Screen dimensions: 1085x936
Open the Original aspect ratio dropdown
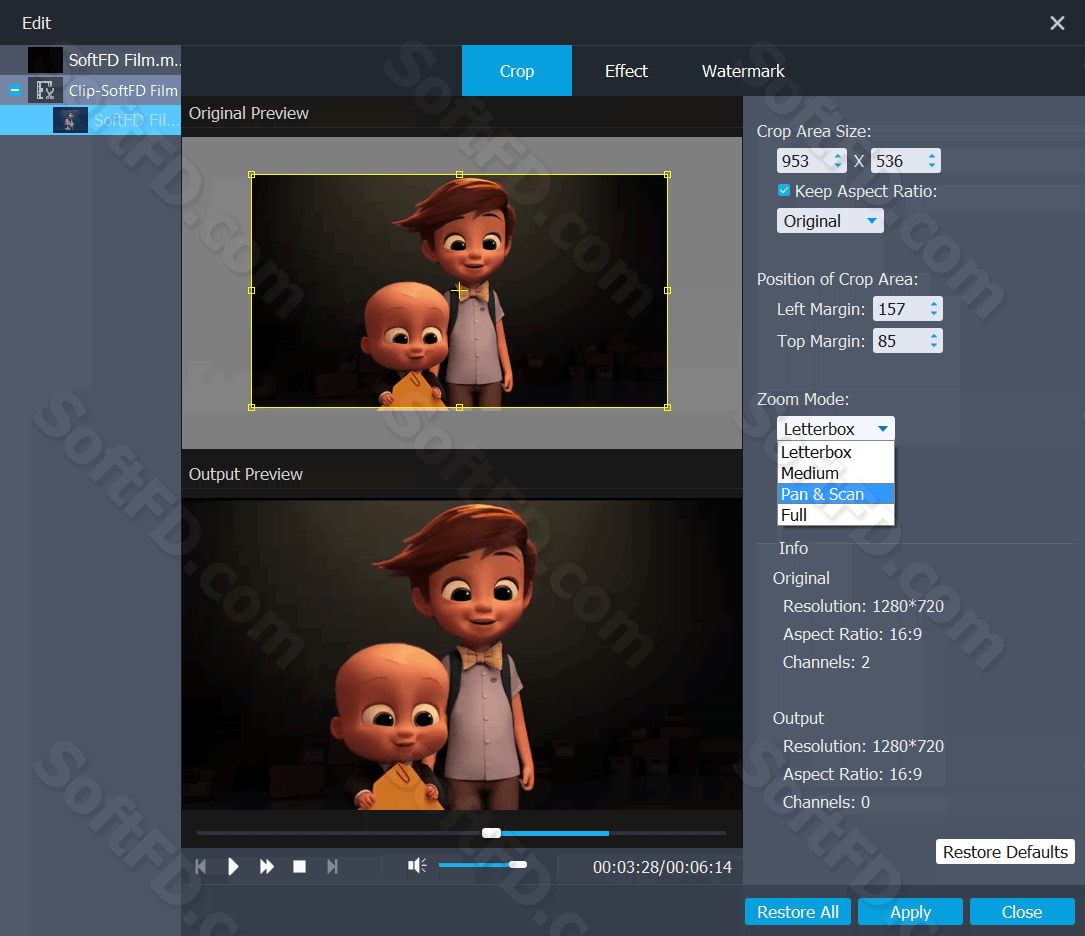[x=830, y=221]
